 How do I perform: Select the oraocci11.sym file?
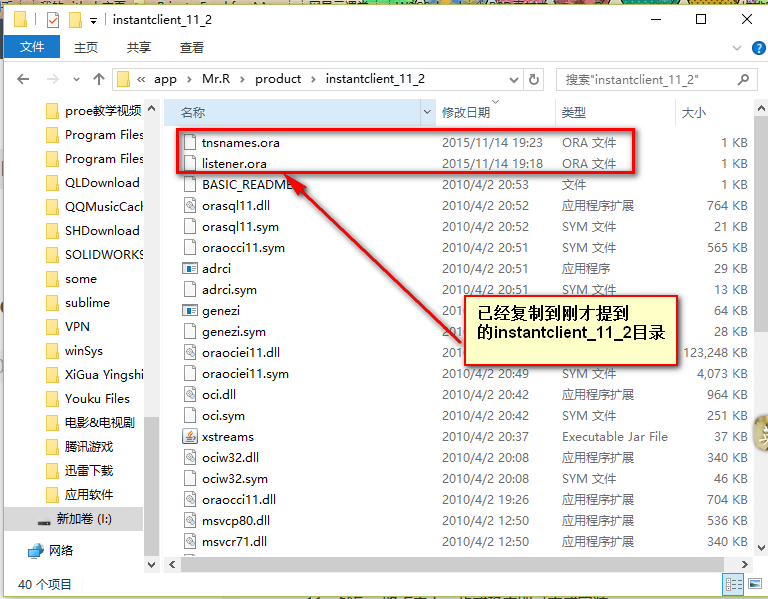pos(243,248)
